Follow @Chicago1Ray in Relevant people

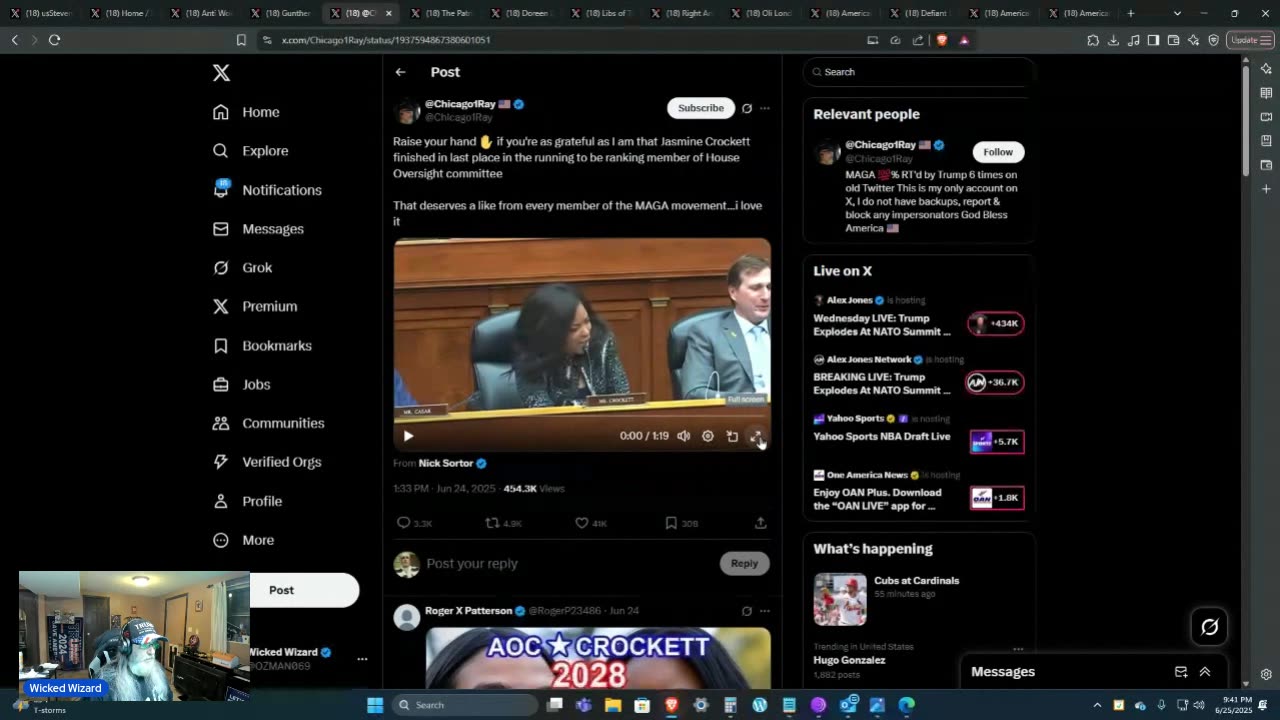point(998,152)
